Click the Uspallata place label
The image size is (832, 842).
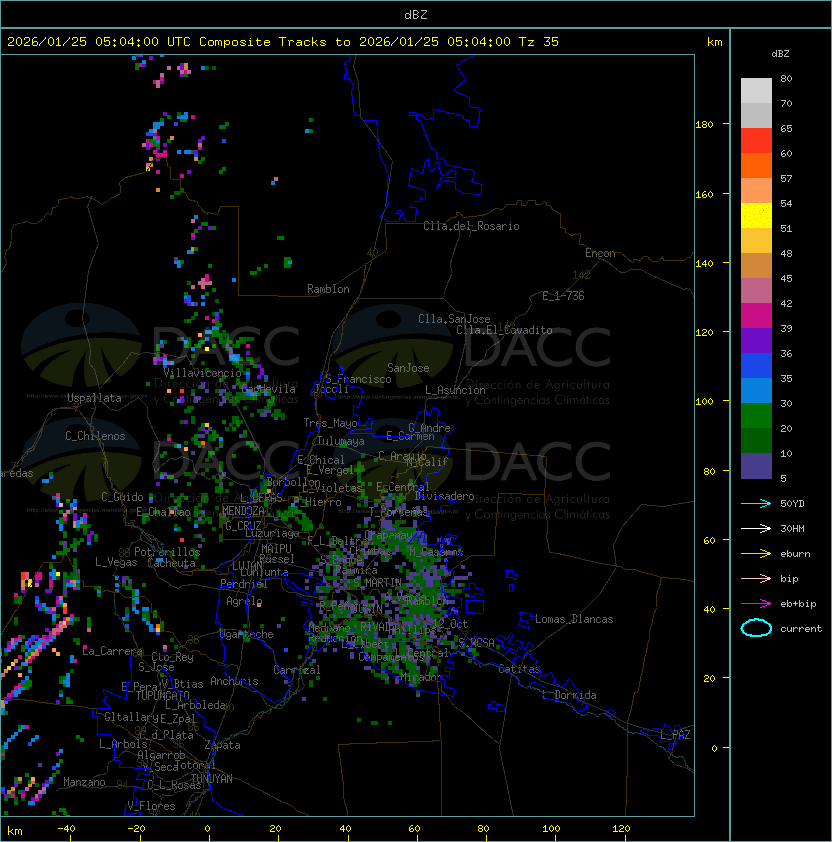tap(94, 398)
